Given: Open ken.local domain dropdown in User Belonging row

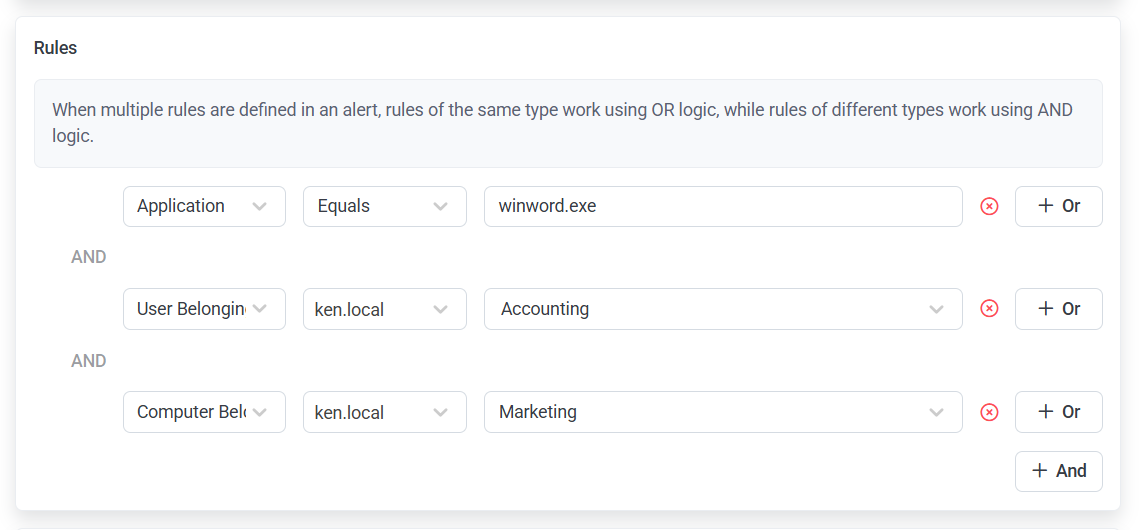Looking at the screenshot, I should click(384, 309).
